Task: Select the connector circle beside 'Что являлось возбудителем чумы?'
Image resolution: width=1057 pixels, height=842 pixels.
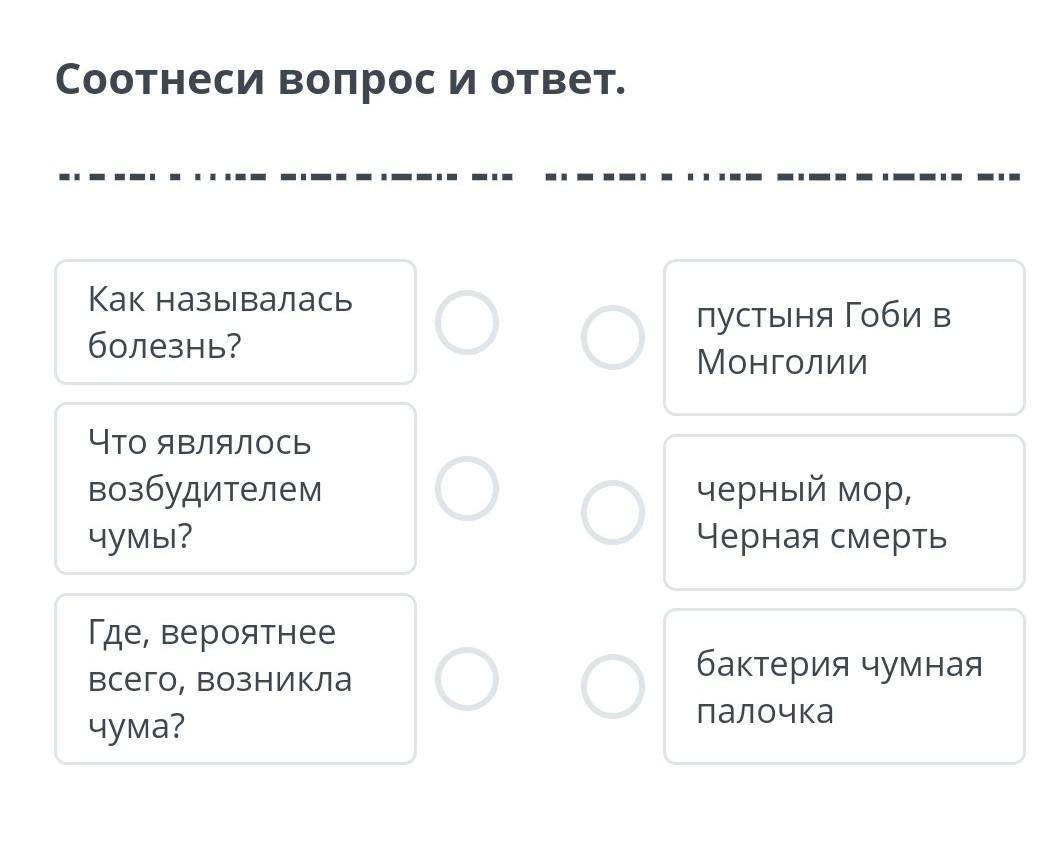Action: point(467,488)
